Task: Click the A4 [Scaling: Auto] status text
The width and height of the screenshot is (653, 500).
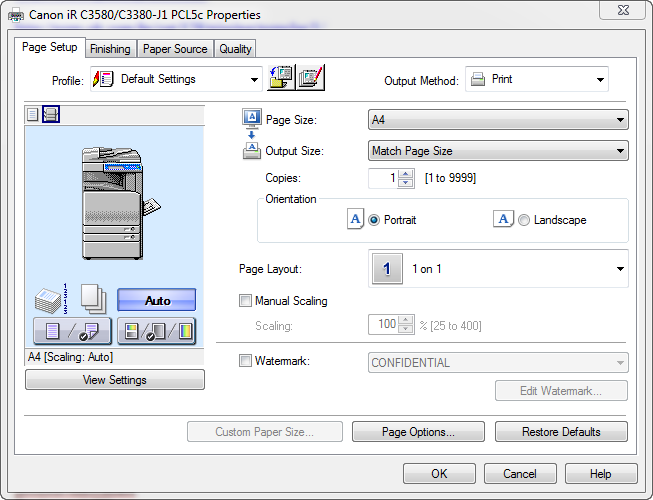Action: coord(70,357)
